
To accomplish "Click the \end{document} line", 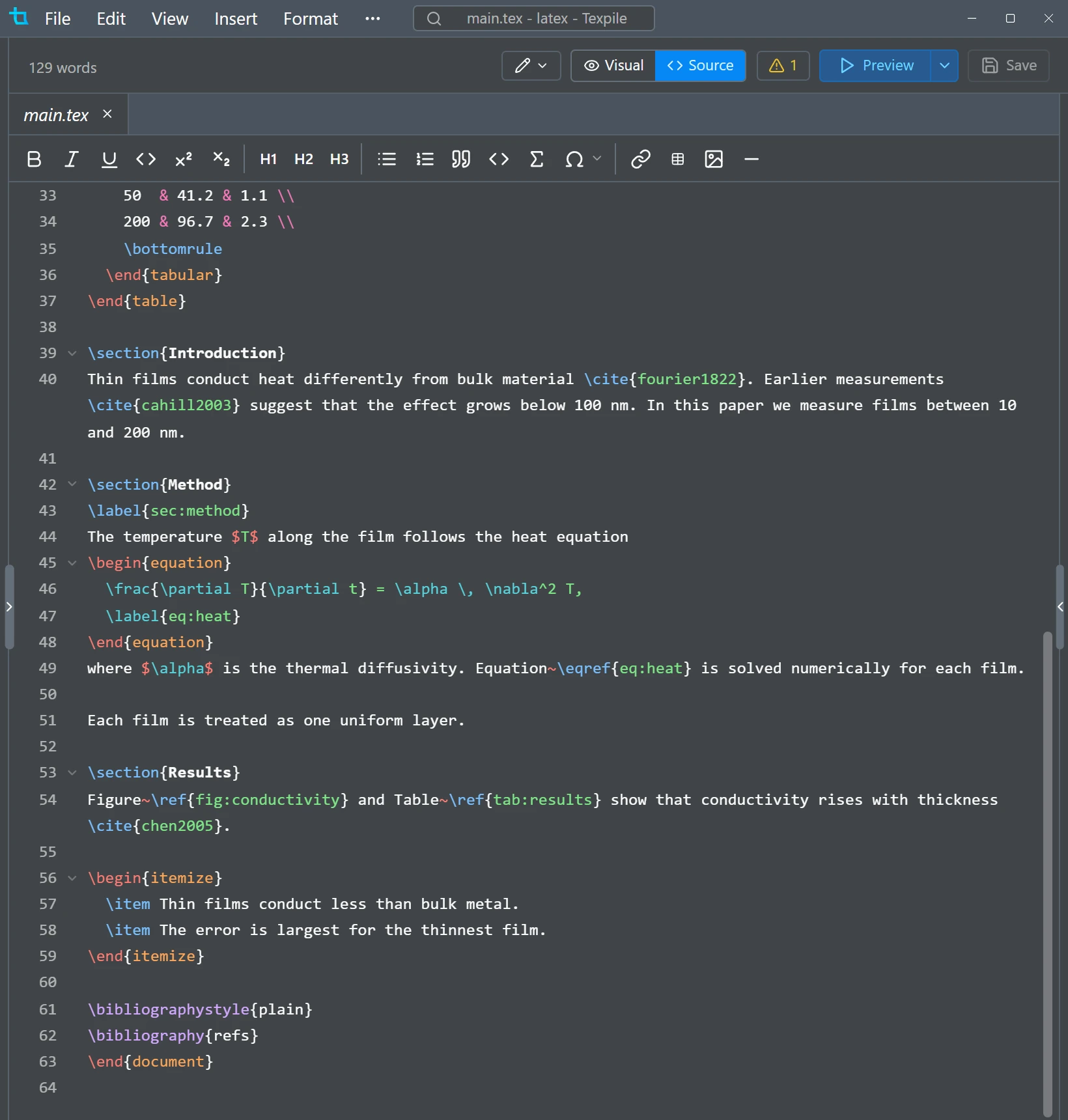I will (x=150, y=1061).
